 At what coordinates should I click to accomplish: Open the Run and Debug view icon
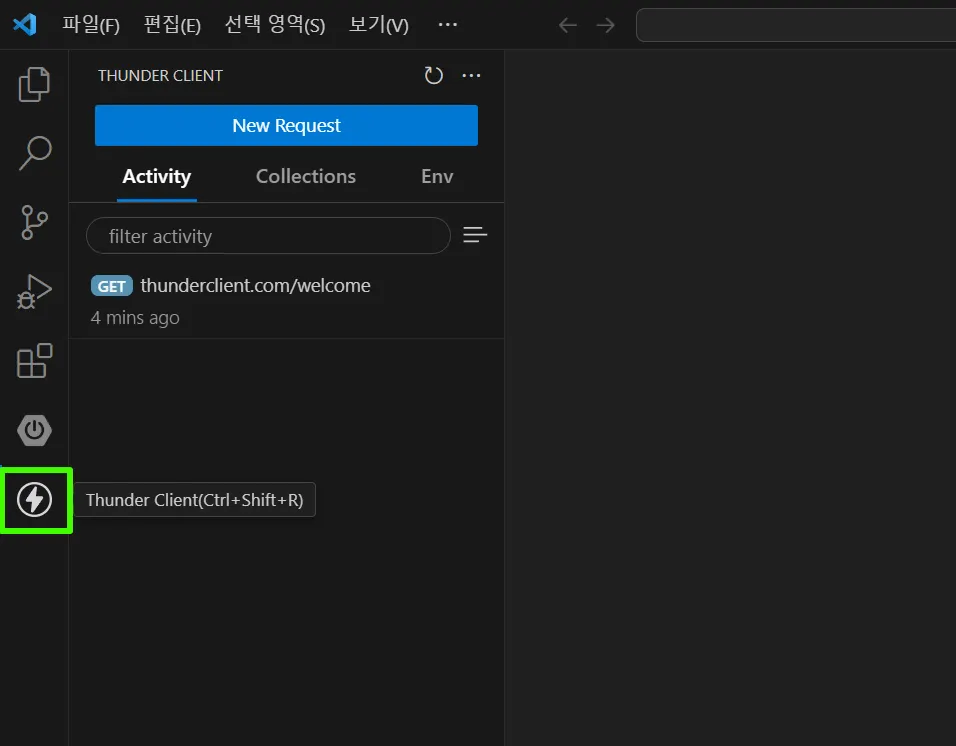(x=34, y=291)
